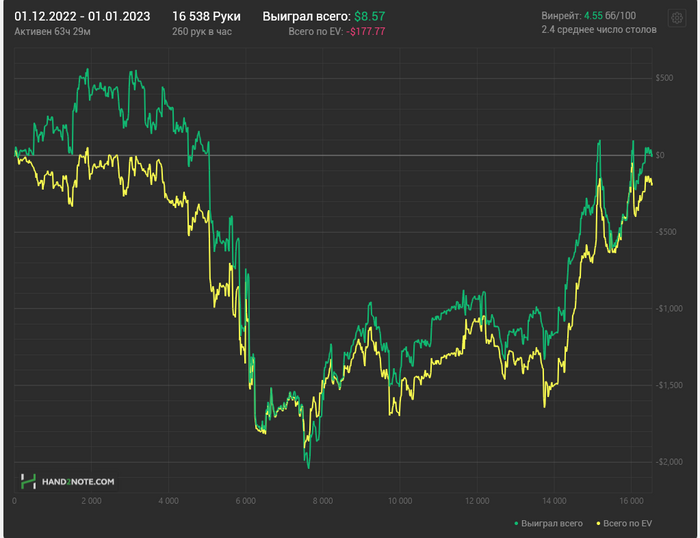Image resolution: width=700 pixels, height=538 pixels.
Task: Select the date range 01.12.2022 - 01.01.2023
Action: click(82, 17)
